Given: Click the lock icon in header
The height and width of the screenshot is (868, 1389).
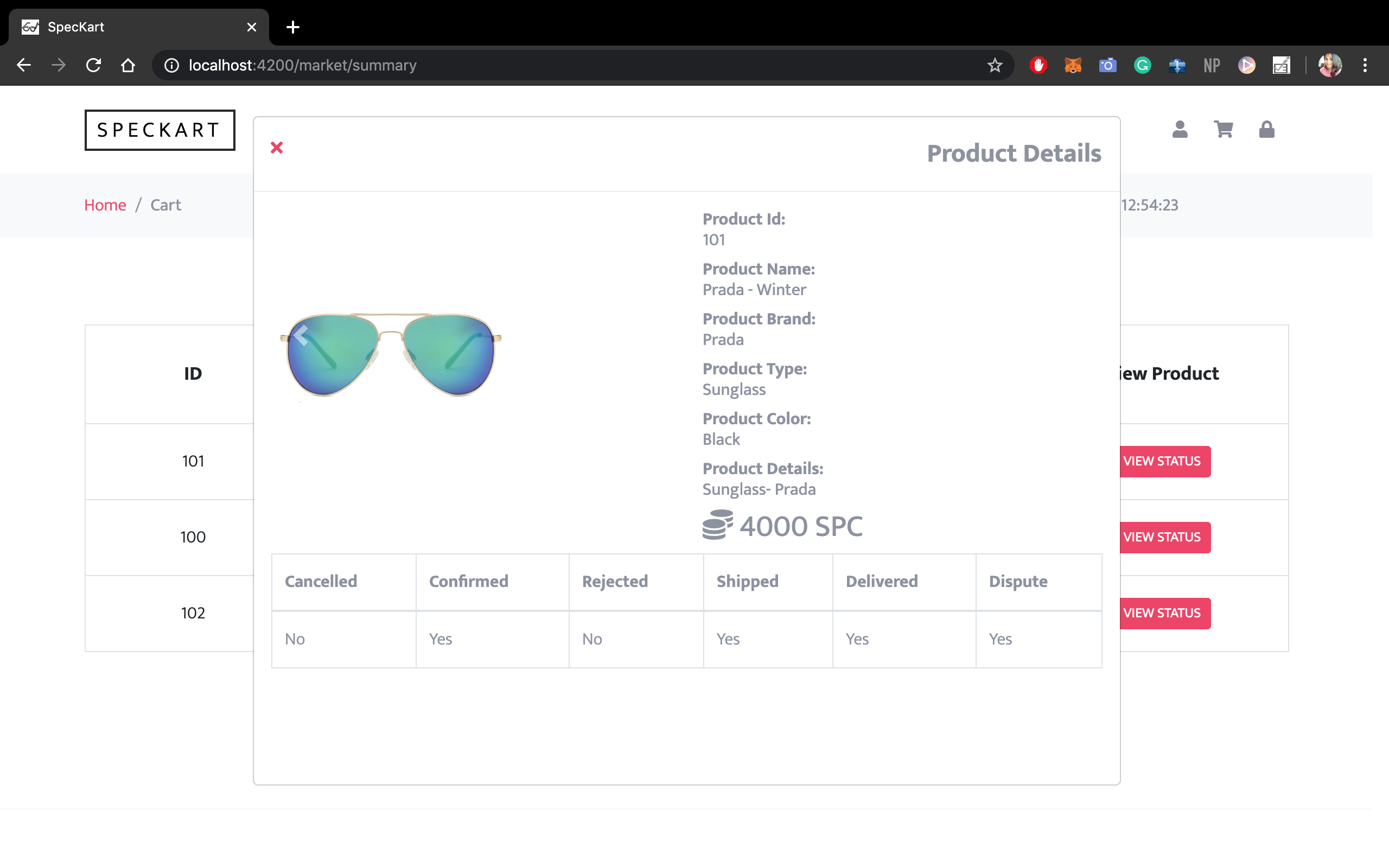Looking at the screenshot, I should 1266,130.
